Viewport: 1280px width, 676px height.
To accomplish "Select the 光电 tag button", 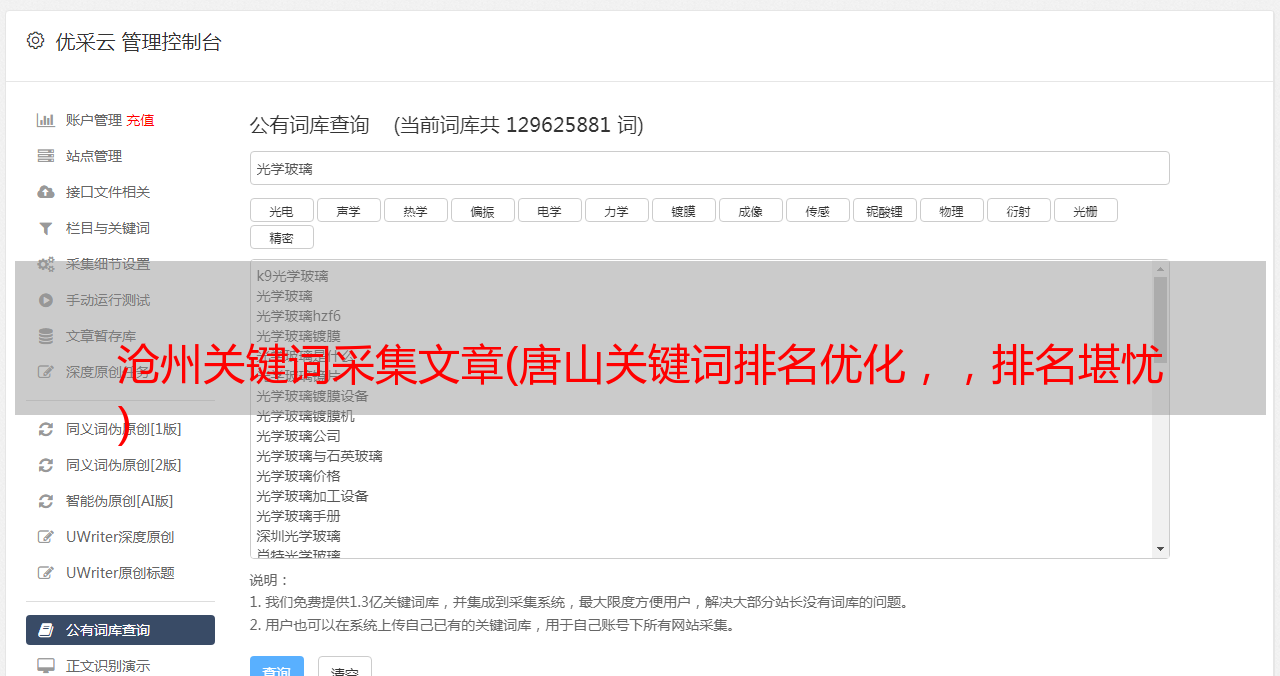I will click(x=281, y=210).
